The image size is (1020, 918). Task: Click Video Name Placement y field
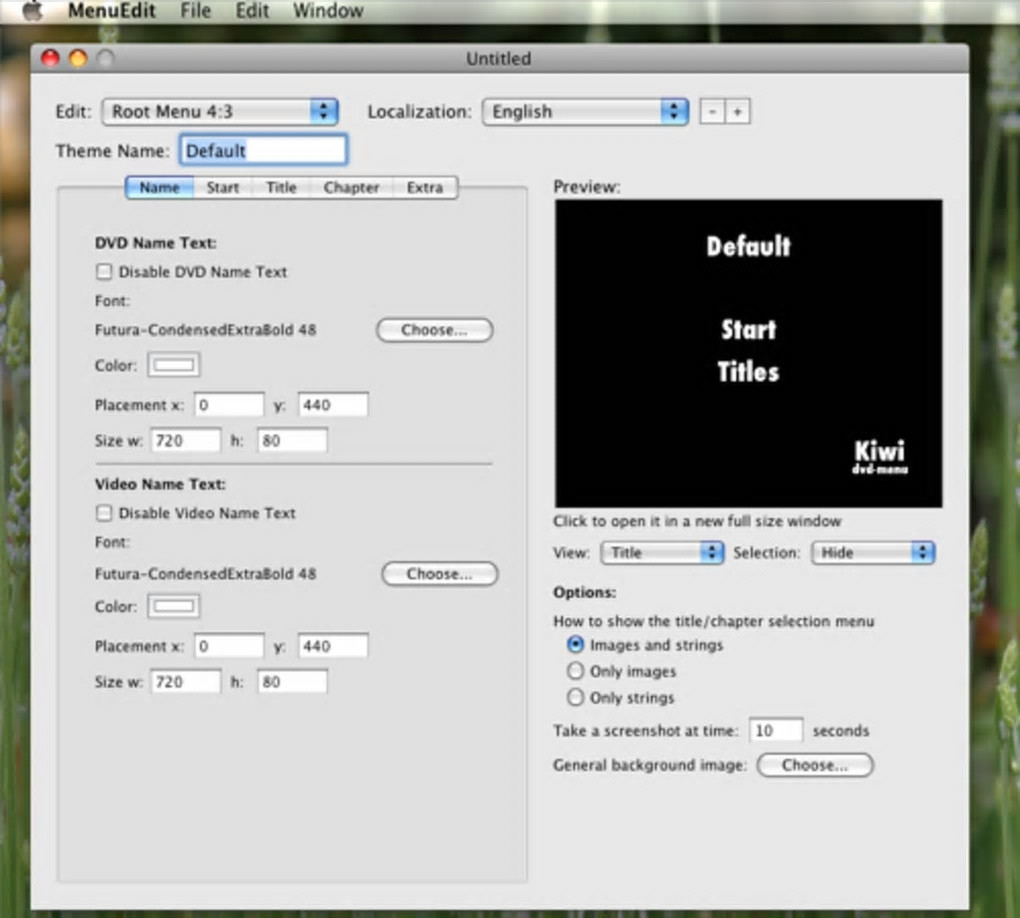[333, 646]
